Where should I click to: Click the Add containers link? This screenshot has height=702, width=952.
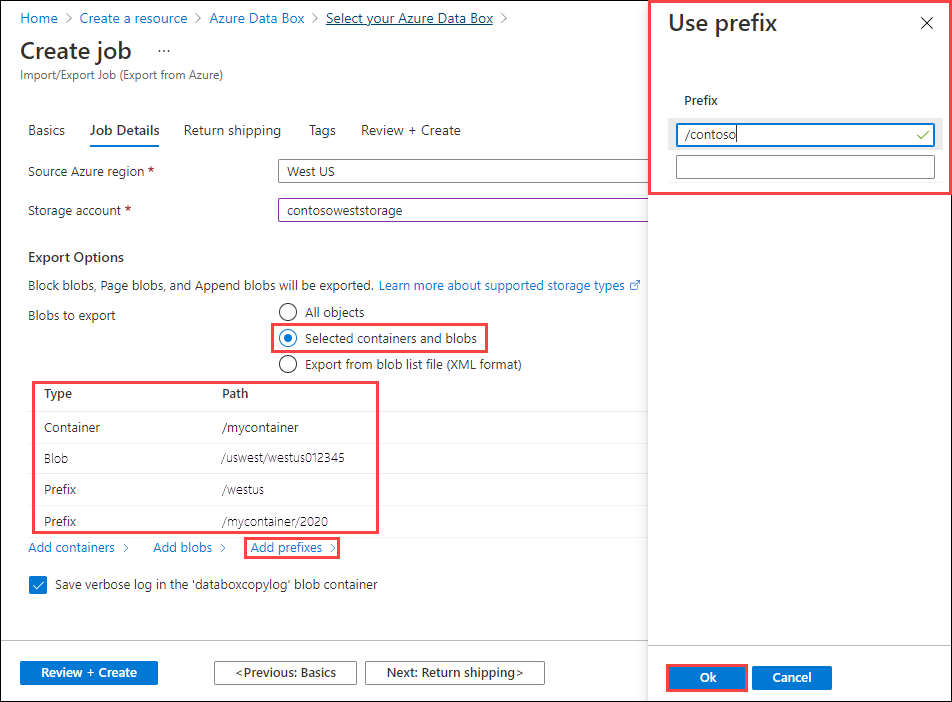(x=71, y=547)
